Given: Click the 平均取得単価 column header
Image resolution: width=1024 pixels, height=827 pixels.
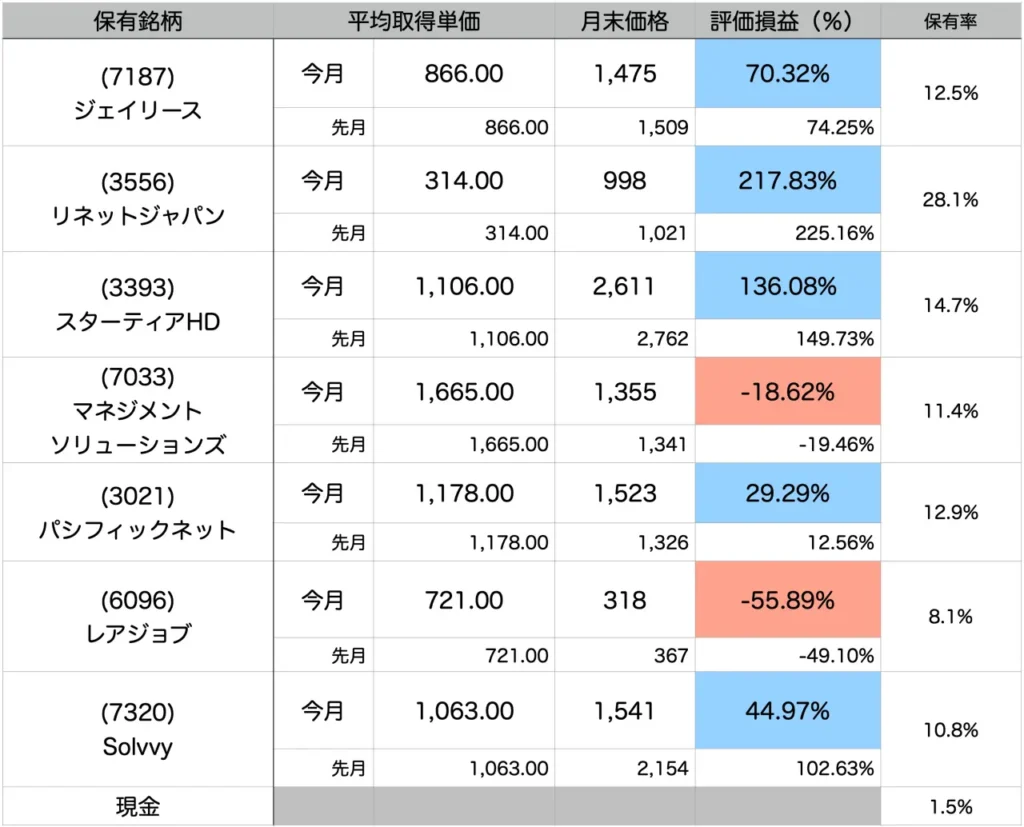Looking at the screenshot, I should (x=413, y=21).
